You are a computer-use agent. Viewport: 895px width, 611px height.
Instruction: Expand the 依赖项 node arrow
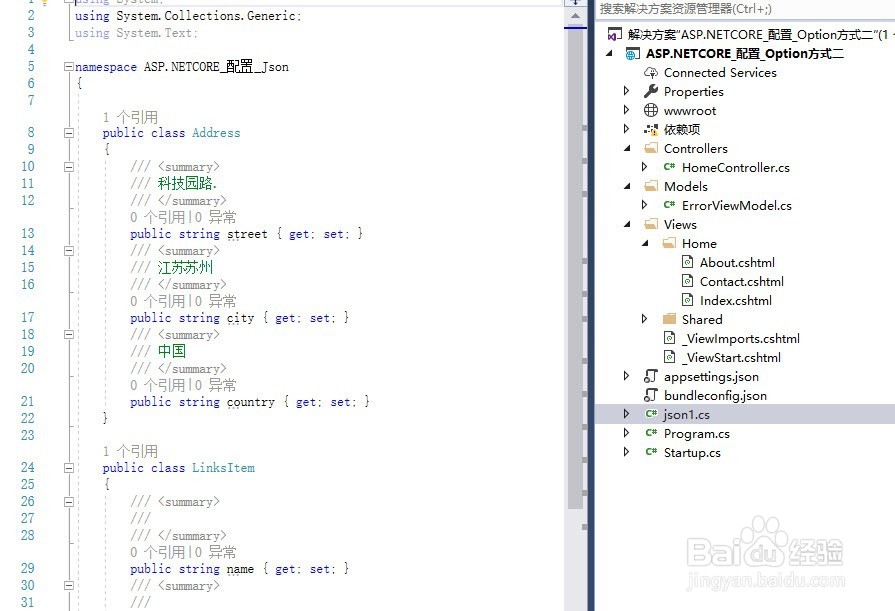(x=626, y=129)
